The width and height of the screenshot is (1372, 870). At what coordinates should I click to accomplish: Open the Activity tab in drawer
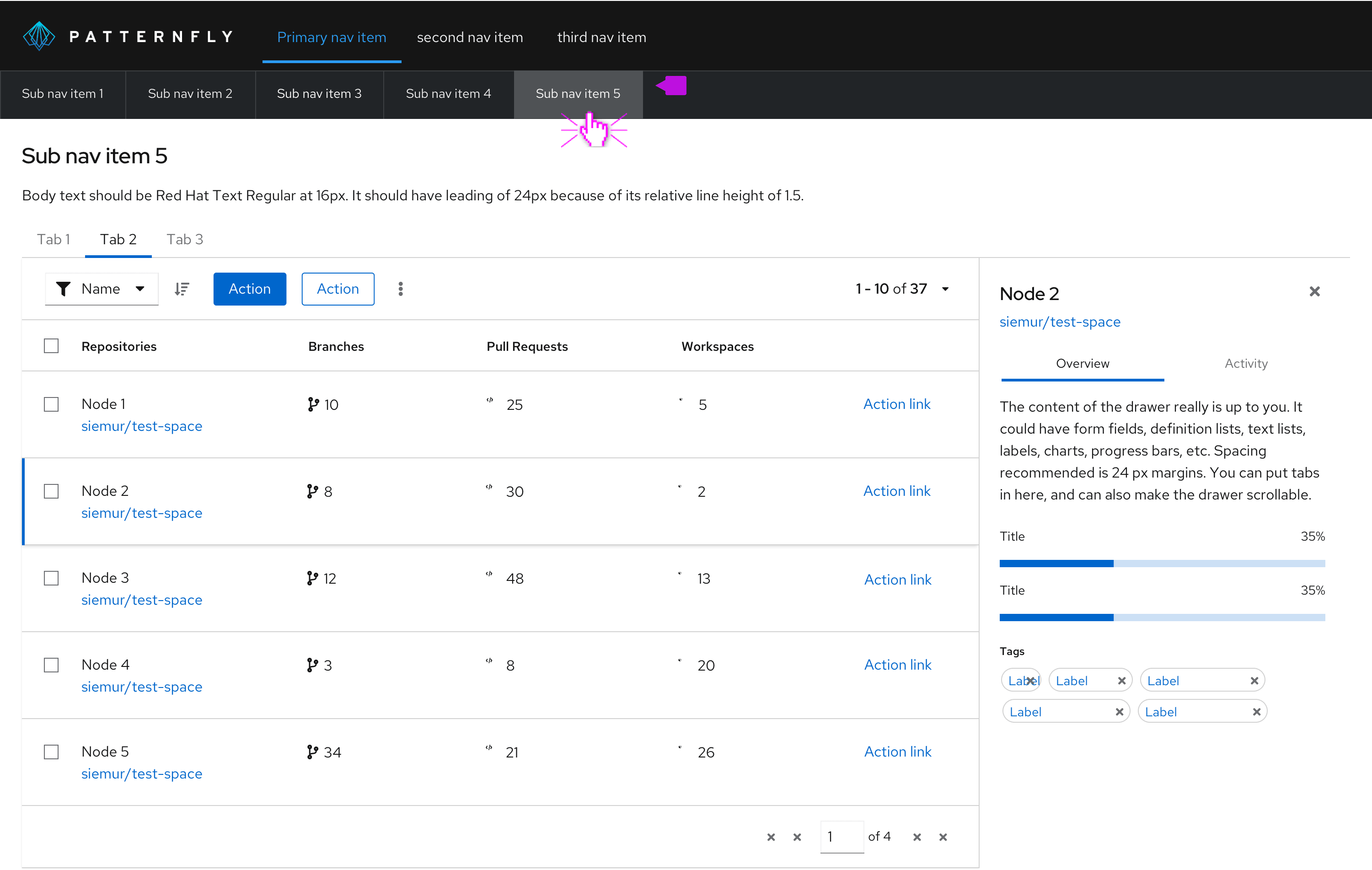[x=1245, y=364]
